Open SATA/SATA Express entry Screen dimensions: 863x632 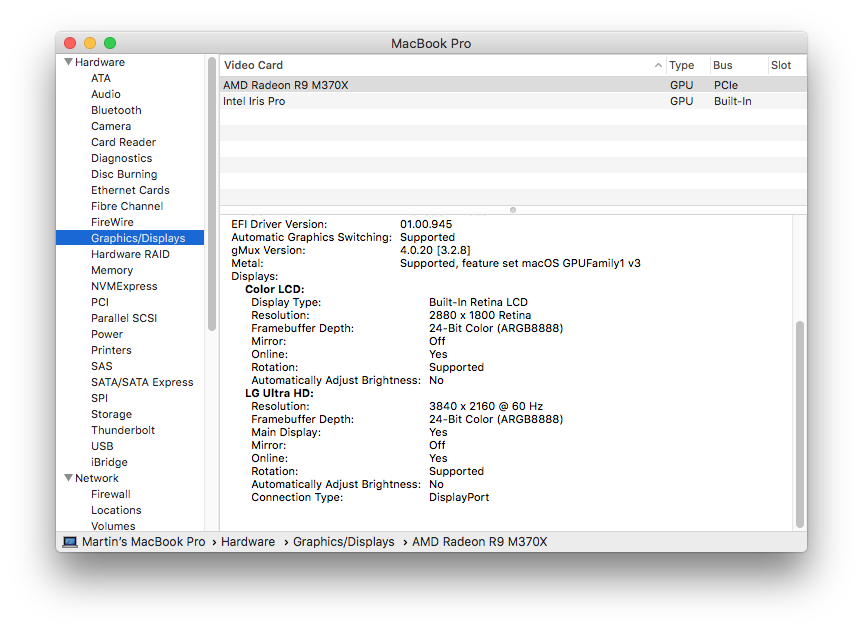(142, 382)
